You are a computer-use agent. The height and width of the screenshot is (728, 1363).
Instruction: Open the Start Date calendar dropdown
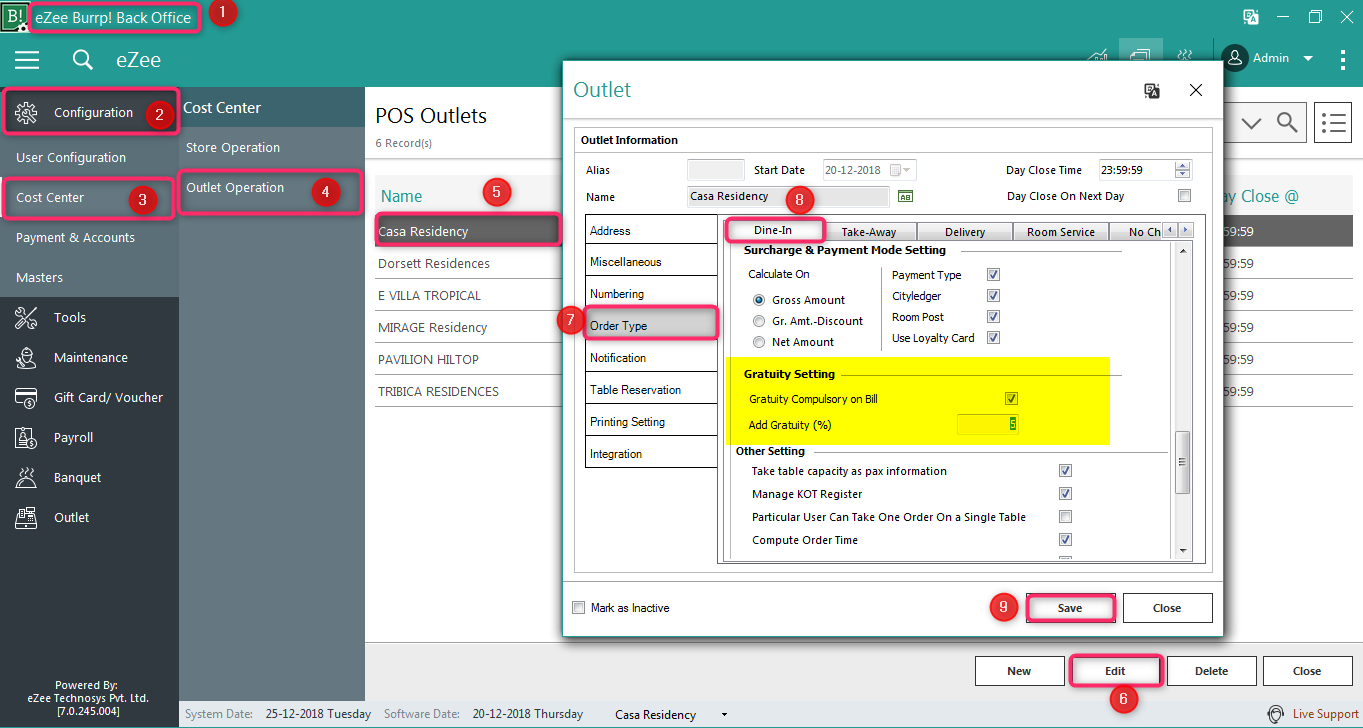coord(901,170)
